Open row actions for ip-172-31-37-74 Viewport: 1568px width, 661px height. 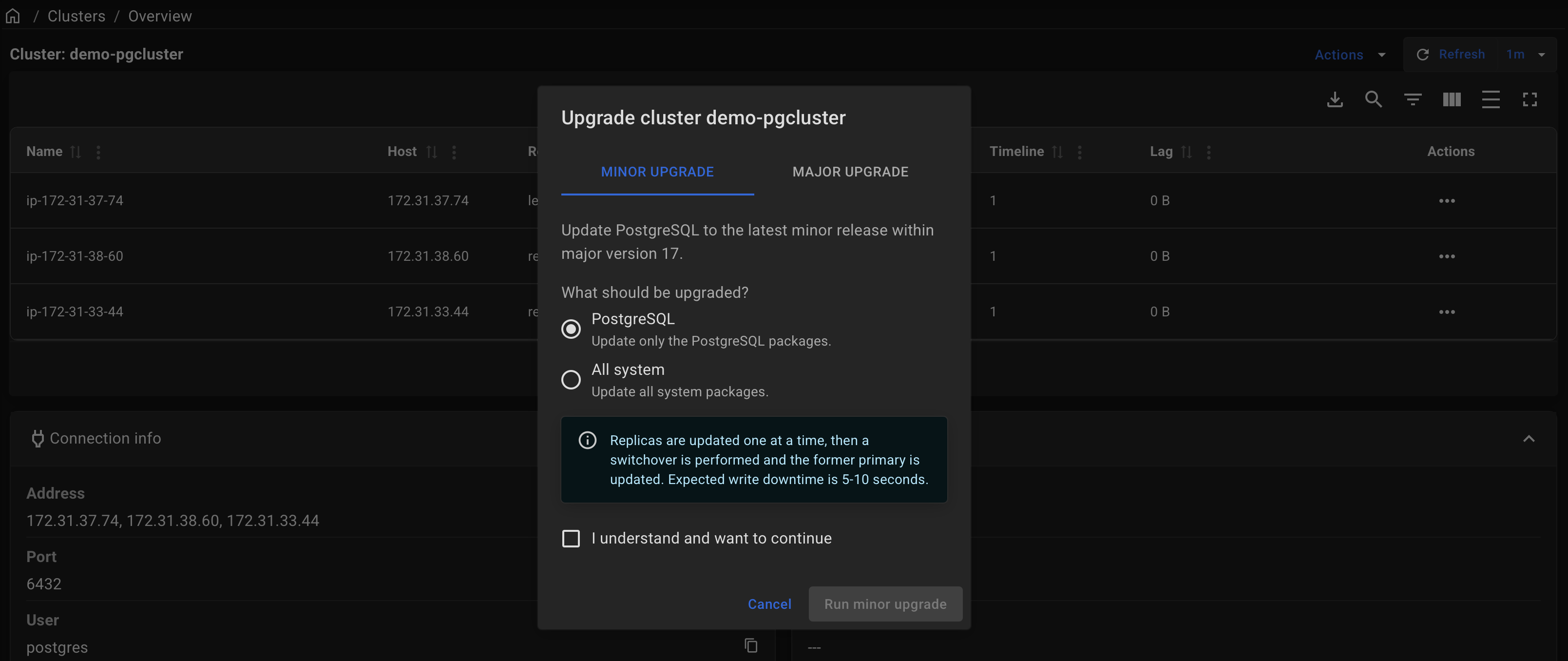coord(1446,200)
